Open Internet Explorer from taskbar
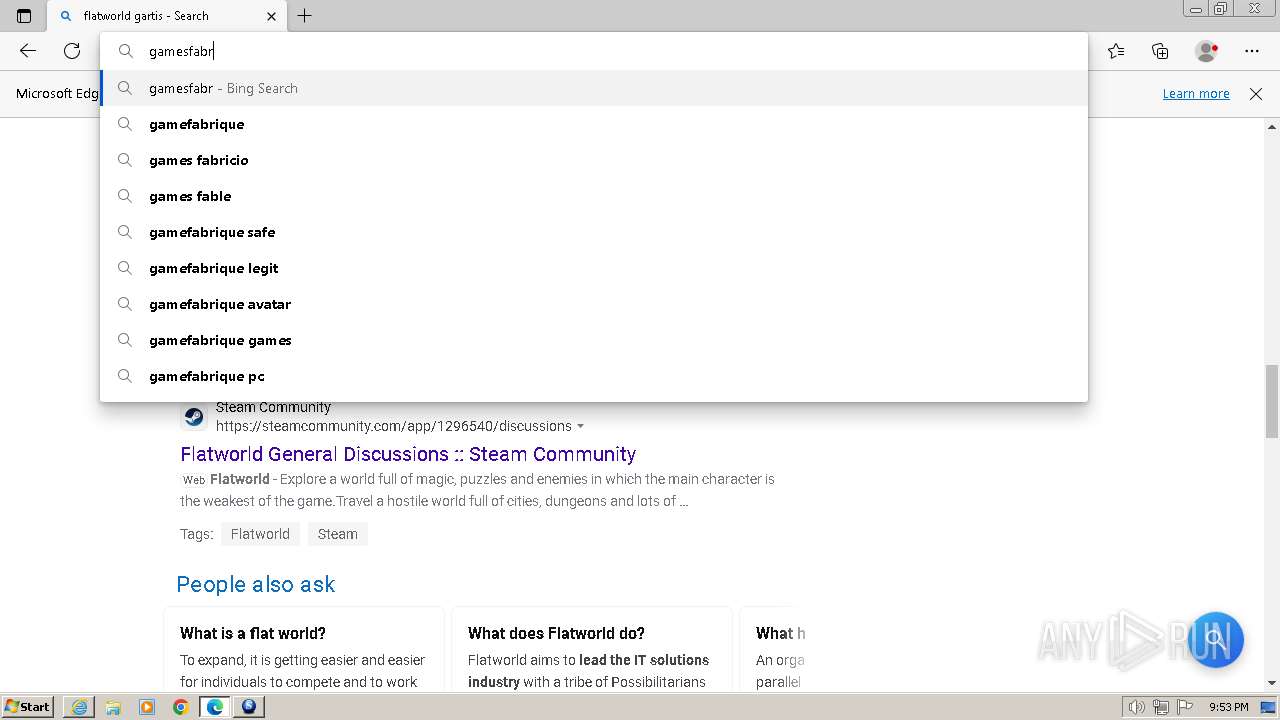Screen dimensions: 1280x720 79,707
